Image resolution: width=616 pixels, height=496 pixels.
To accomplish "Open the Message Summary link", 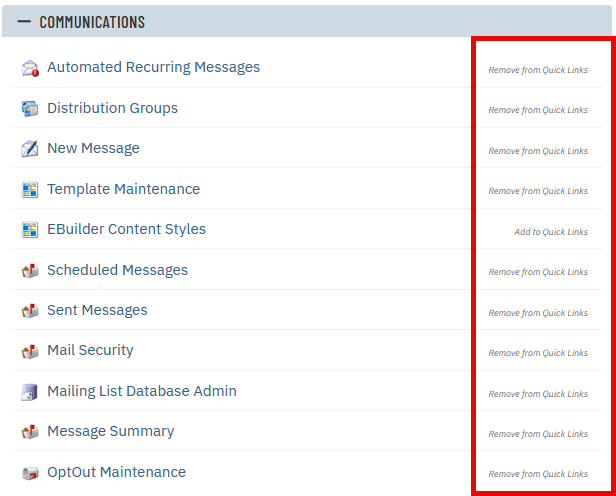I will (x=110, y=431).
